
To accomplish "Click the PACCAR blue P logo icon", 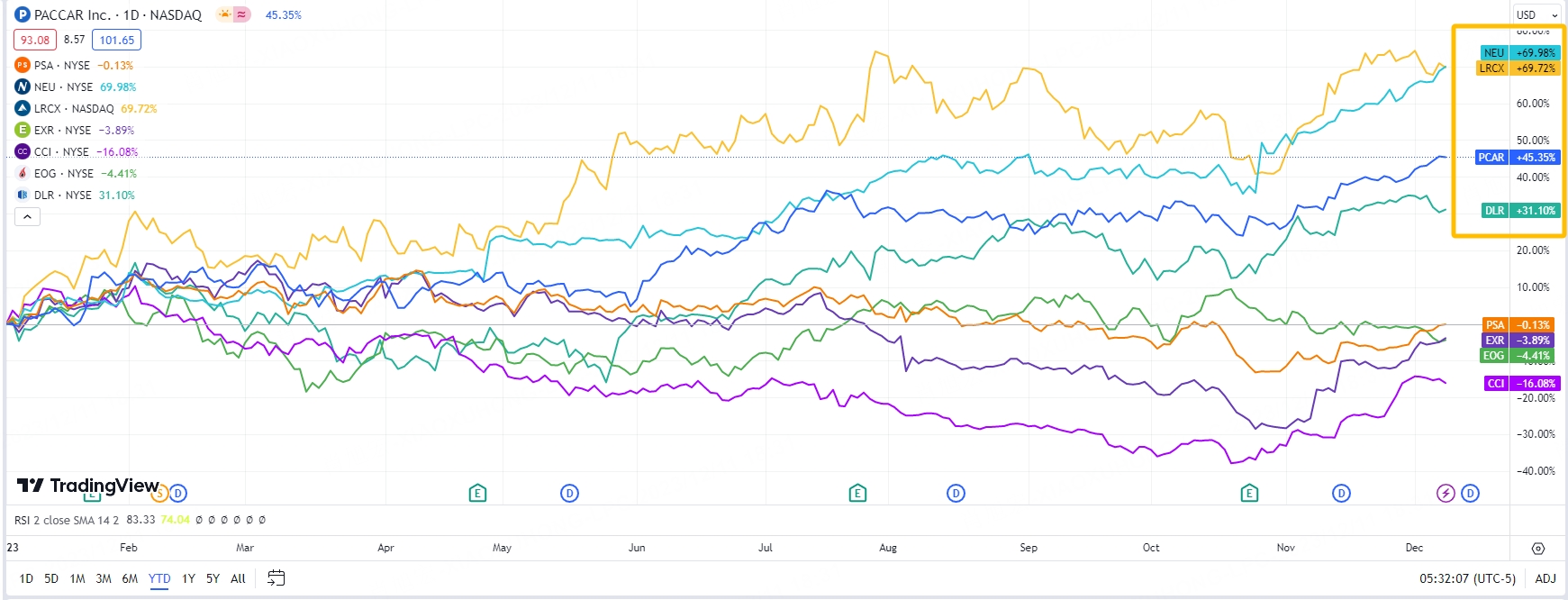I will pyautogui.click(x=23, y=15).
